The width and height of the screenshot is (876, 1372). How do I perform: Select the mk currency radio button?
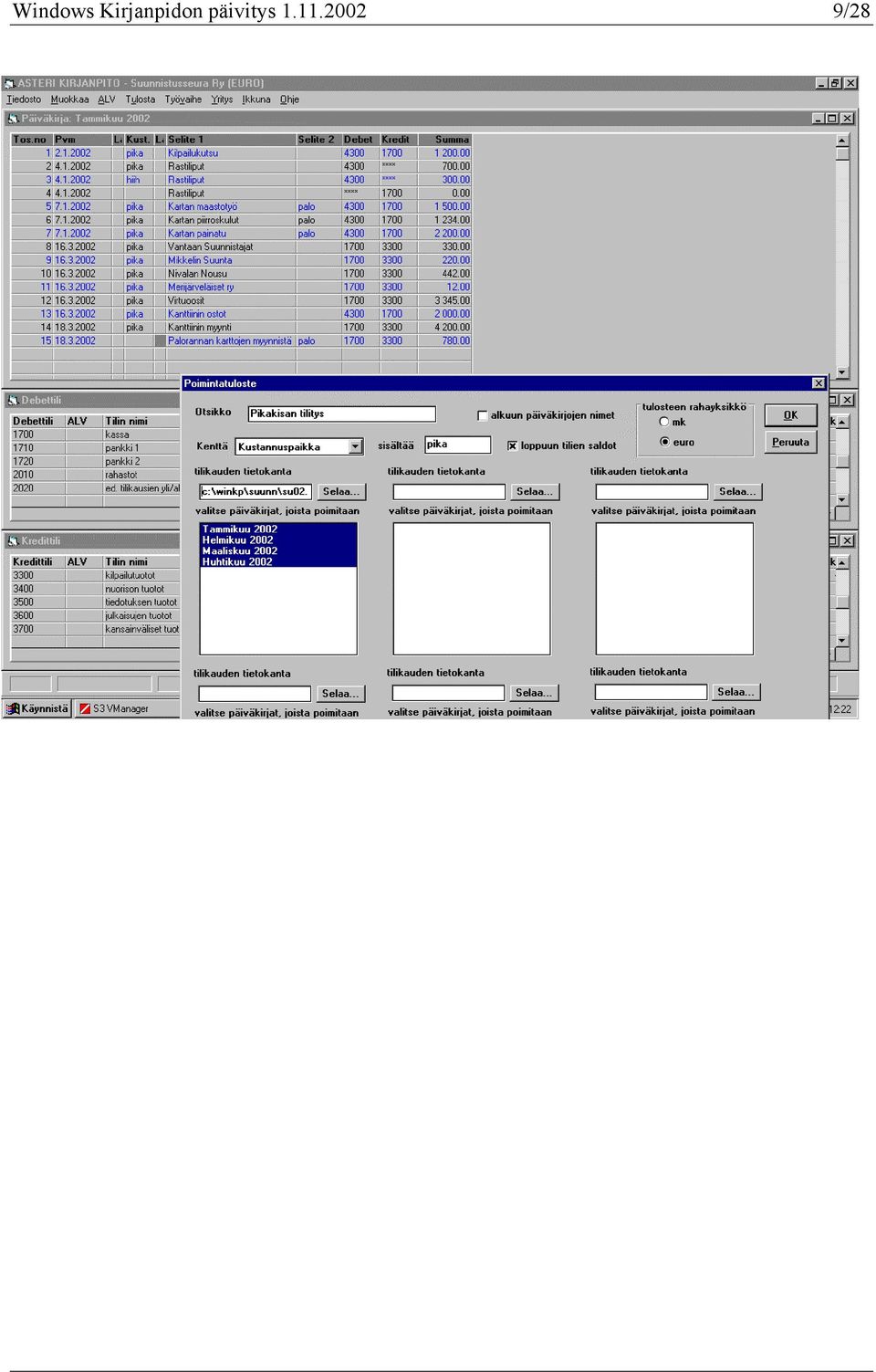pyautogui.click(x=664, y=422)
